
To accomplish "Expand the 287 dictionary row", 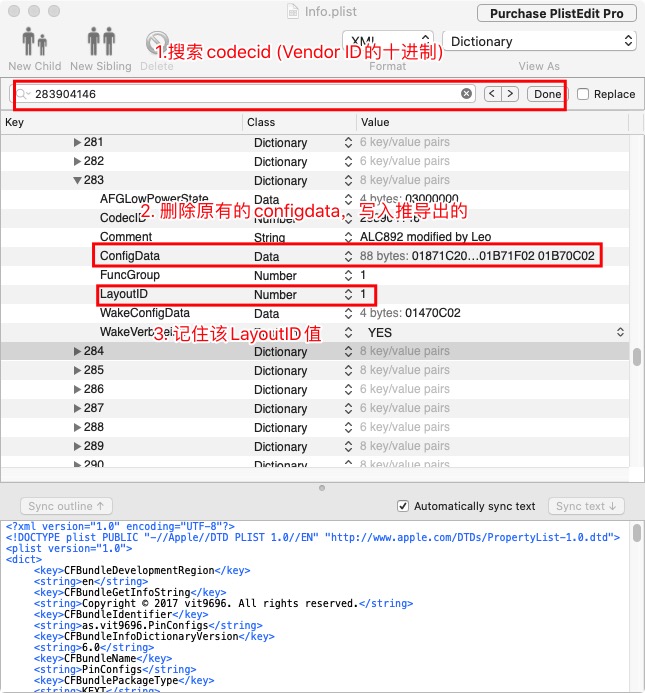I will pos(77,408).
